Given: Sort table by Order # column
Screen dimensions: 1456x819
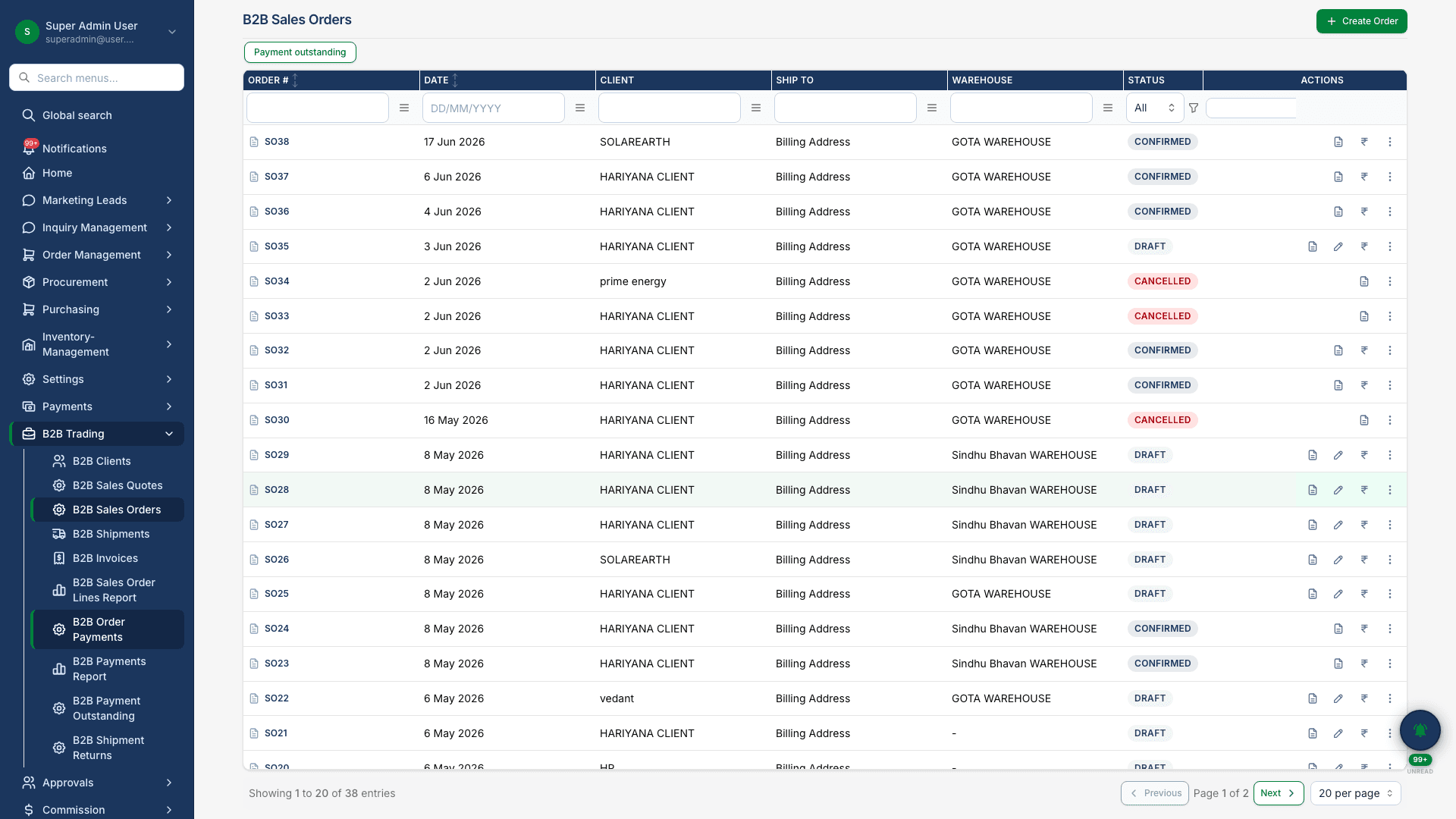Looking at the screenshot, I should click(295, 80).
